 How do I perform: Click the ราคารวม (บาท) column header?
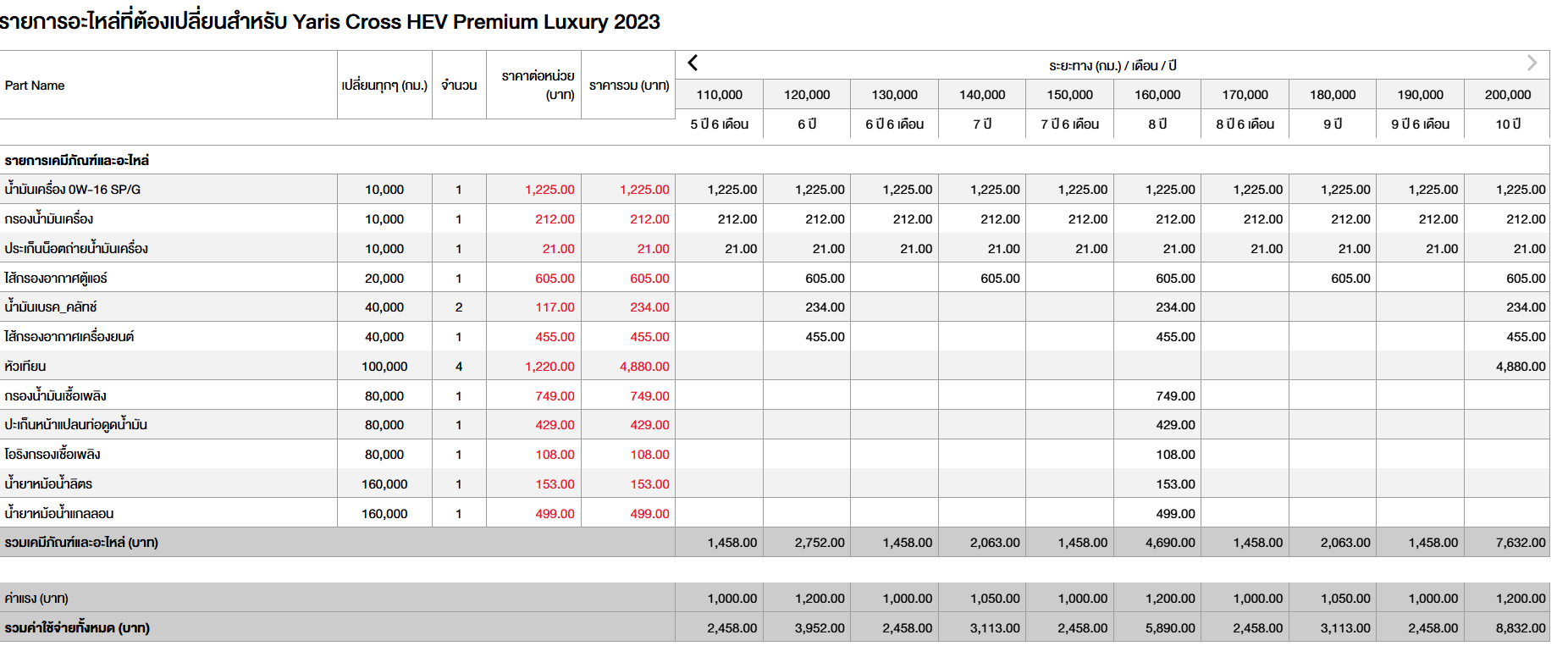(629, 86)
